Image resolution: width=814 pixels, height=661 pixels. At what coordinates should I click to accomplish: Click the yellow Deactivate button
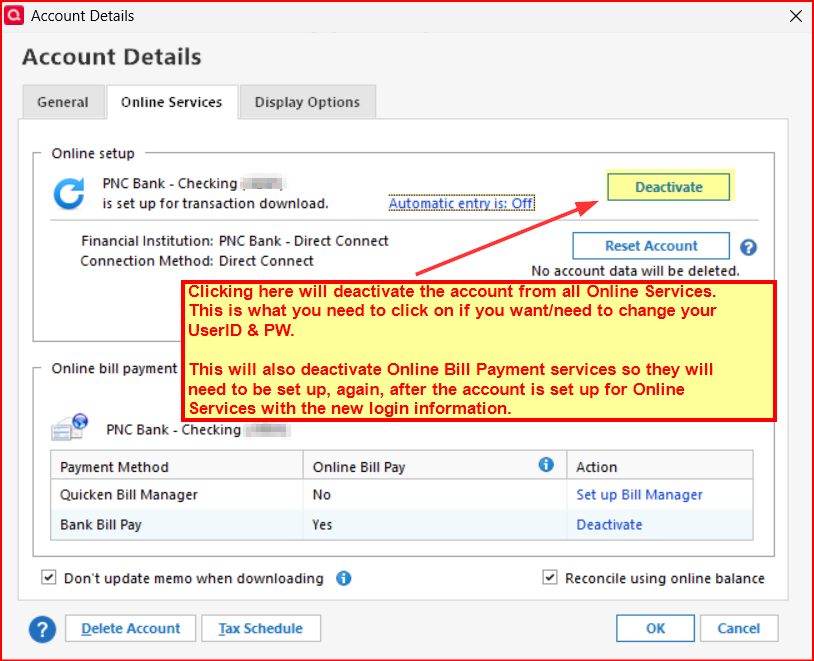click(x=669, y=187)
